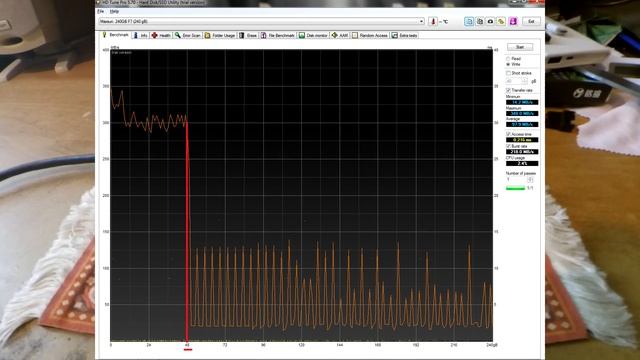
Task: Switch to the Disk monitor tab
Action: [x=313, y=36]
